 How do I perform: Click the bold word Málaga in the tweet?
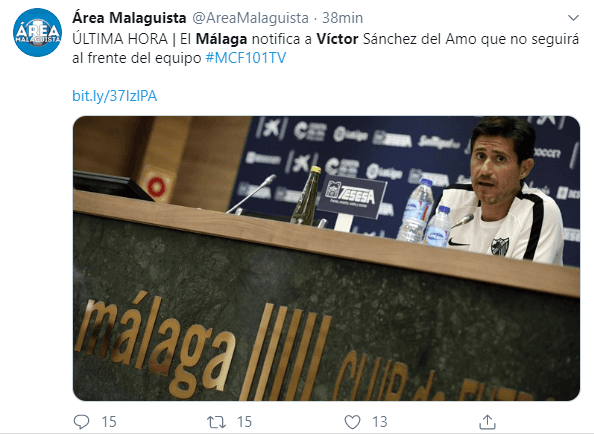click(x=222, y=39)
